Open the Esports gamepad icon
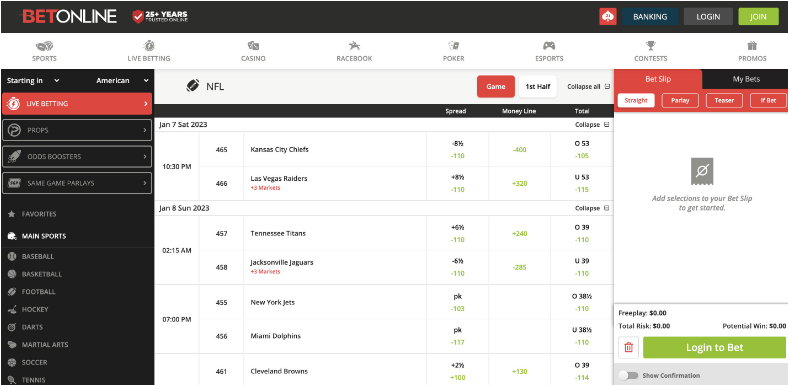Image resolution: width=788 pixels, height=385 pixels. 549,46
